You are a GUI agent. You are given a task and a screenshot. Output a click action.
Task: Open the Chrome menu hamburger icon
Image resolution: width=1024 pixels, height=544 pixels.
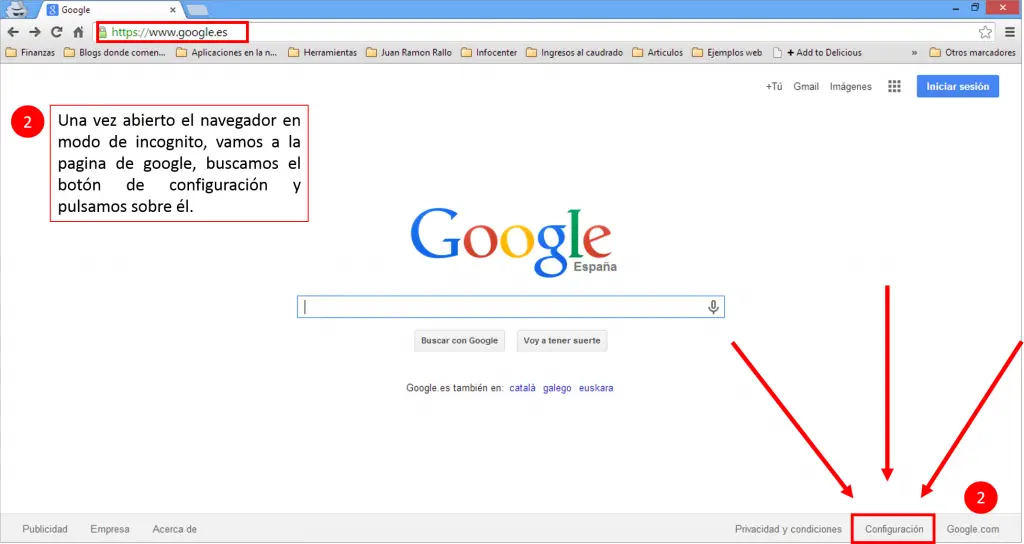coord(1010,32)
